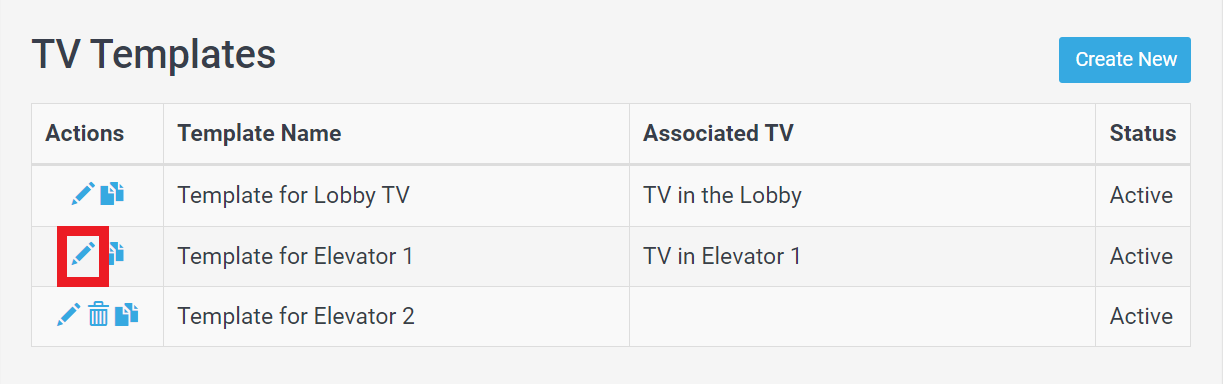
Task: Select the Associated TV column header
Action: pos(718,133)
